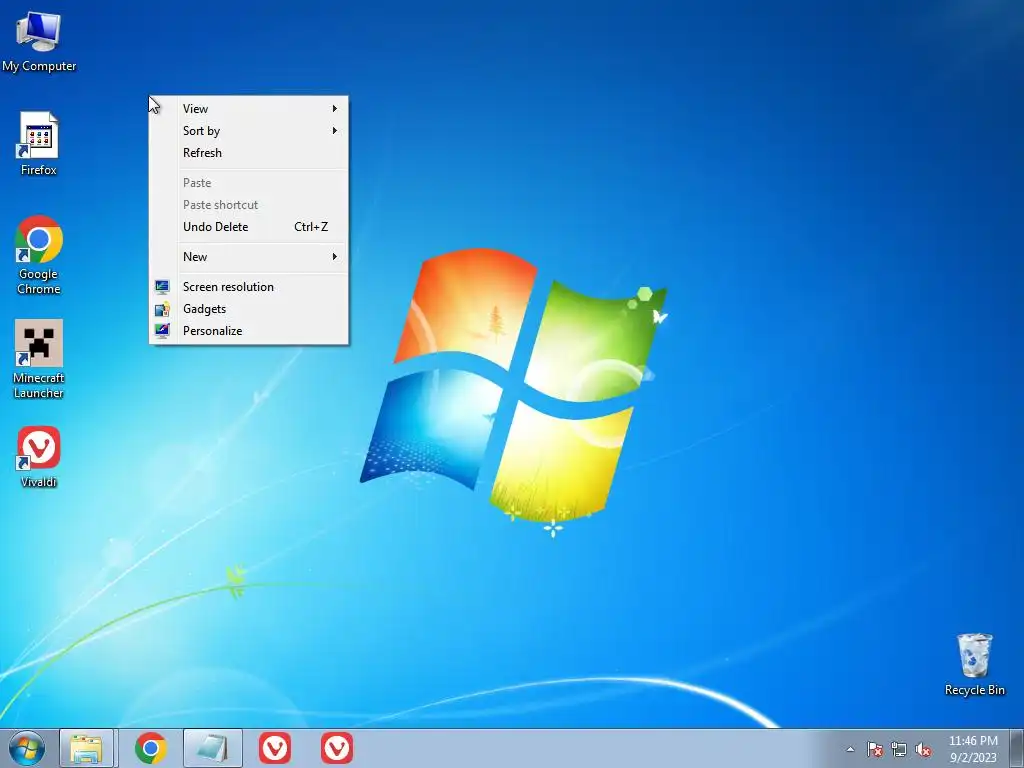The image size is (1024, 768).
Task: Select the Google Chrome desktop shortcut
Action: click(x=39, y=255)
